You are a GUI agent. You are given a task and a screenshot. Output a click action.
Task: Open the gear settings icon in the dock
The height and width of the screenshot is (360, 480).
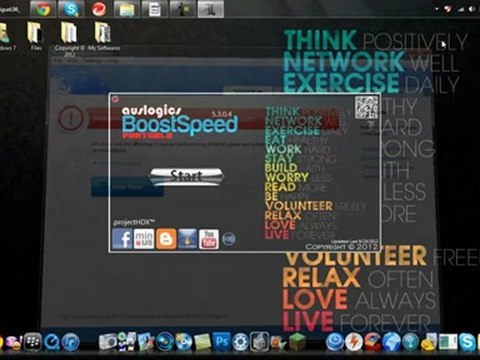coord(240,342)
